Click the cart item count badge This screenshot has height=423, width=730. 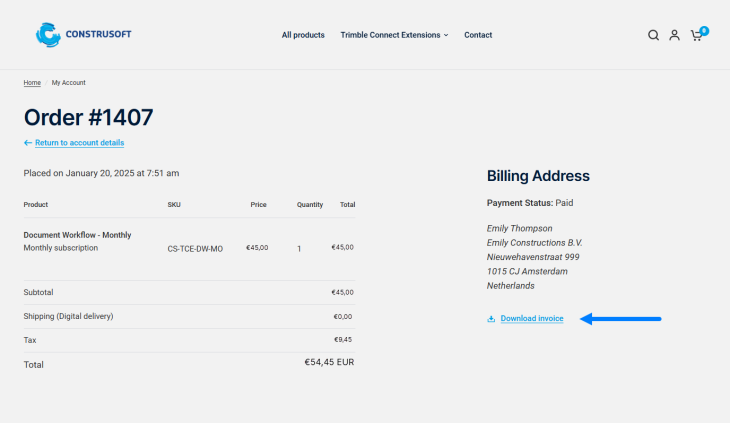pyautogui.click(x=704, y=30)
